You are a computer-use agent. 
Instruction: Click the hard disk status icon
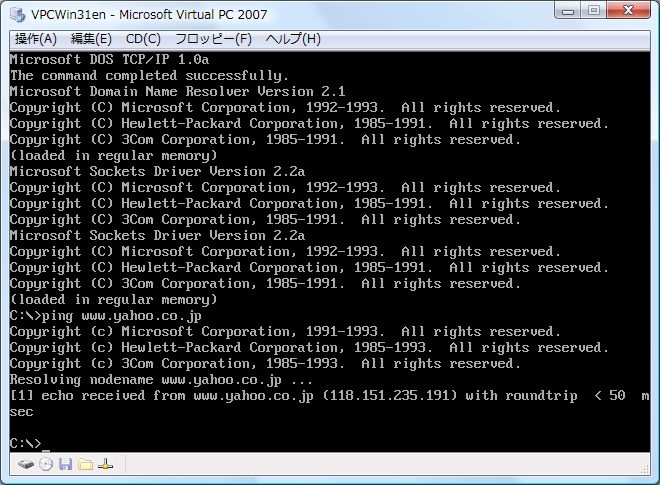pyautogui.click(x=26, y=465)
